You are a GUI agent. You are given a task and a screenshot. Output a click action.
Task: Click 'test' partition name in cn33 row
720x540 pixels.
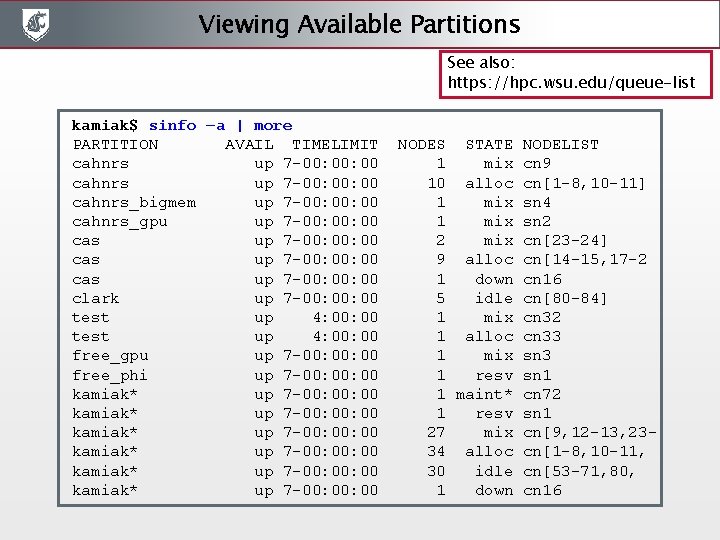91,337
